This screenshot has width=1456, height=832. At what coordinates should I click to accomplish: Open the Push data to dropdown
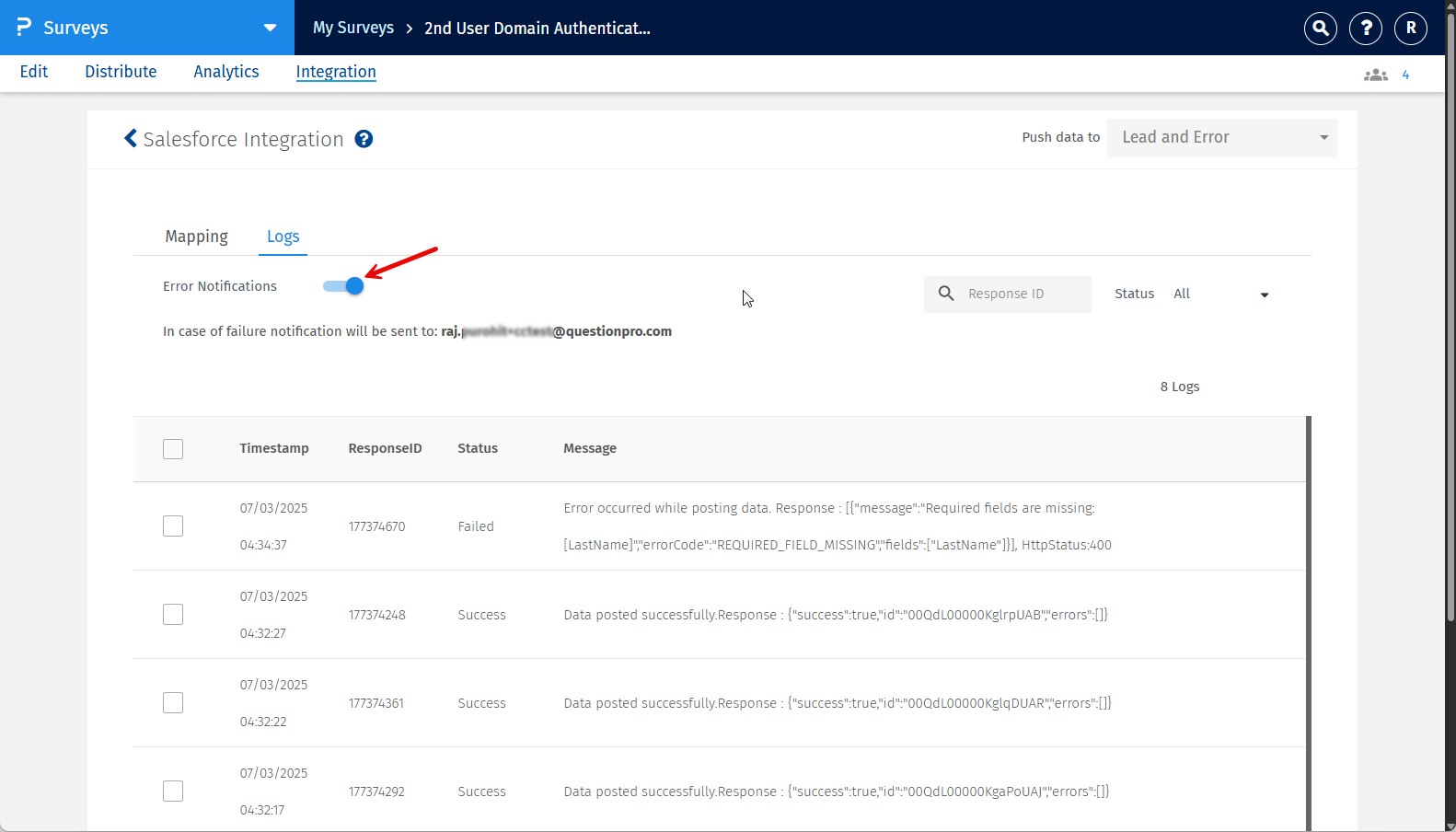pyautogui.click(x=1221, y=138)
